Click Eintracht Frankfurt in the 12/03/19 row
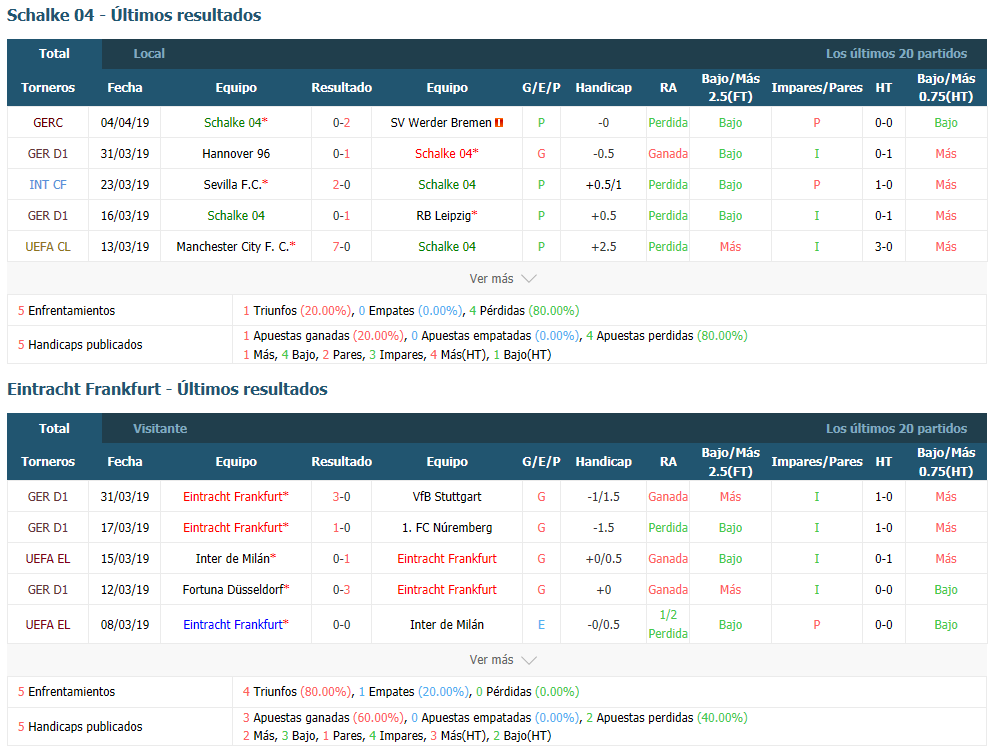The image size is (995, 753). point(447,590)
